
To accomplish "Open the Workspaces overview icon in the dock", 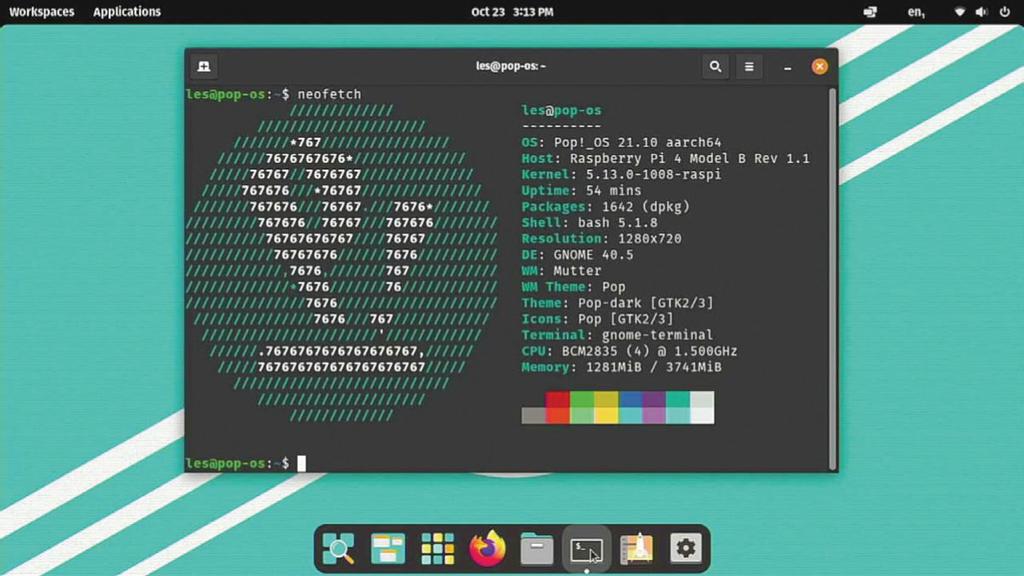I will [x=388, y=549].
